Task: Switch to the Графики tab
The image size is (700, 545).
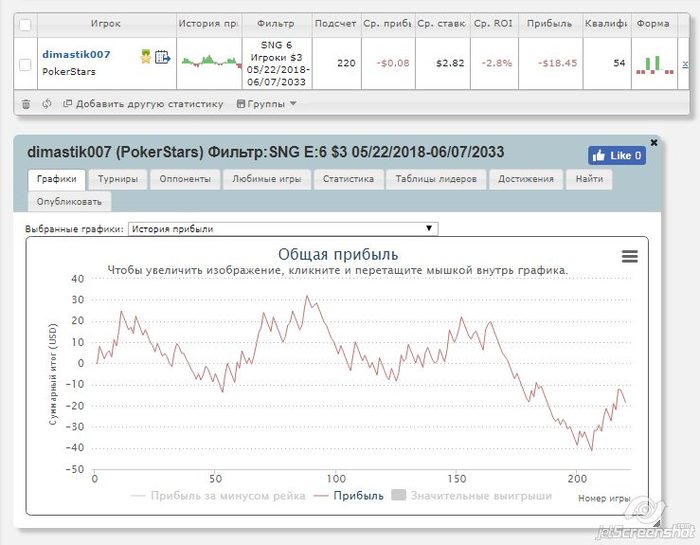Action: [x=56, y=179]
